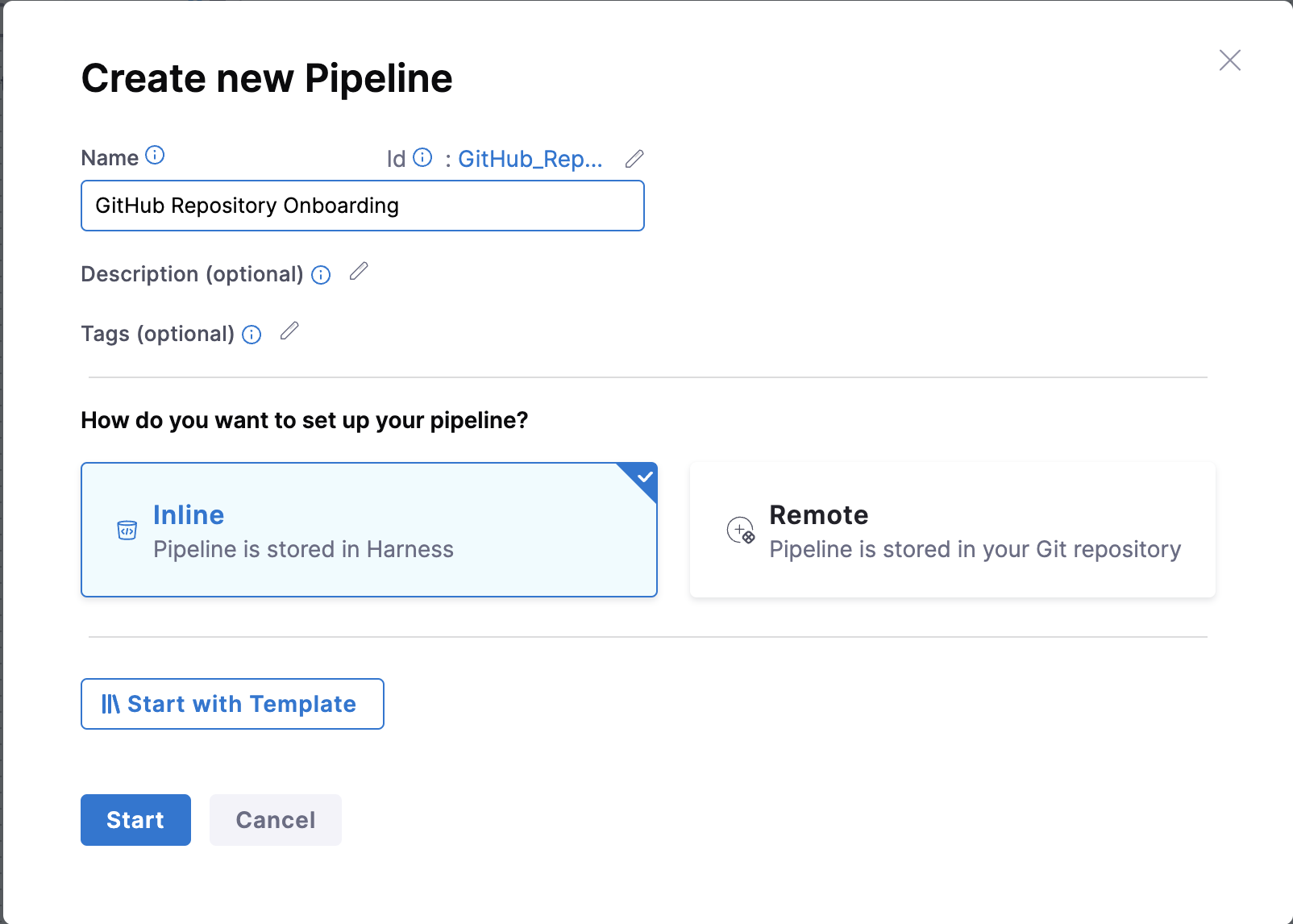Select the Remote pipeline setup option
The image size is (1293, 924).
coord(952,530)
